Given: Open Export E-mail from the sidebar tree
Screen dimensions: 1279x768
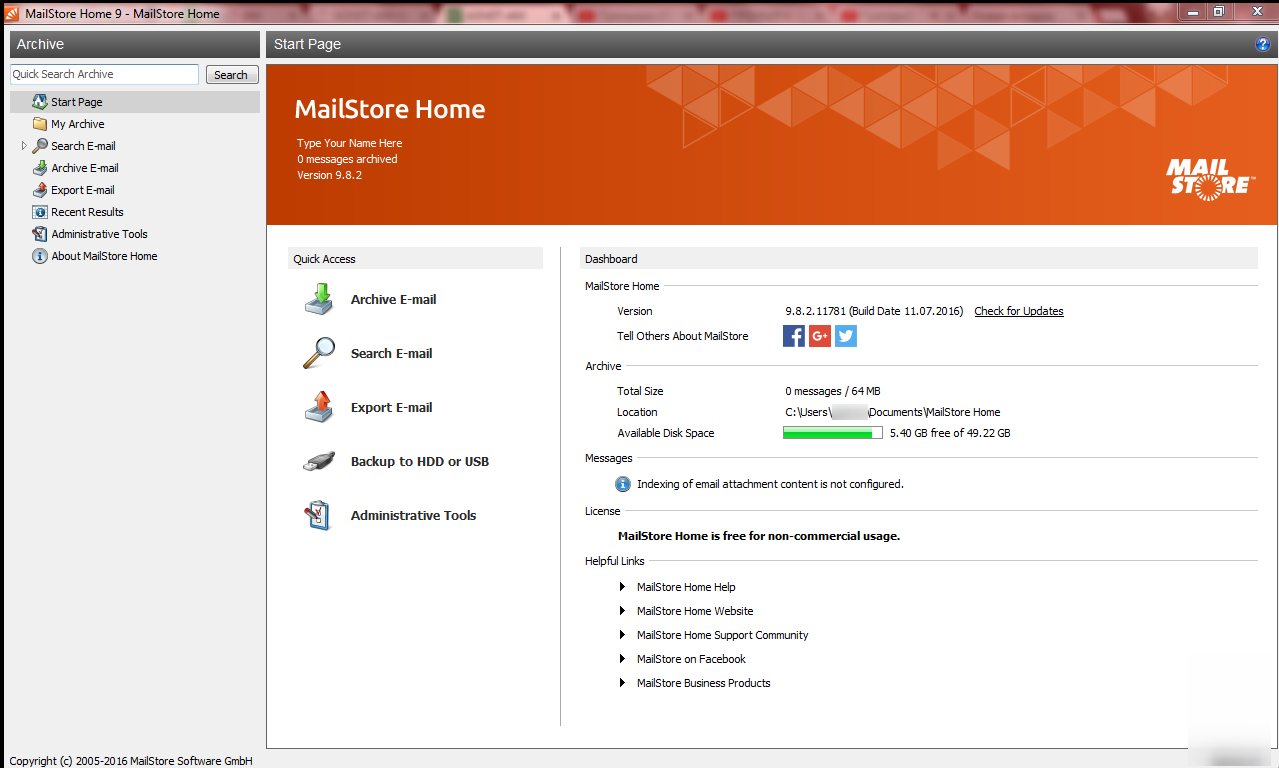Looking at the screenshot, I should 83,190.
